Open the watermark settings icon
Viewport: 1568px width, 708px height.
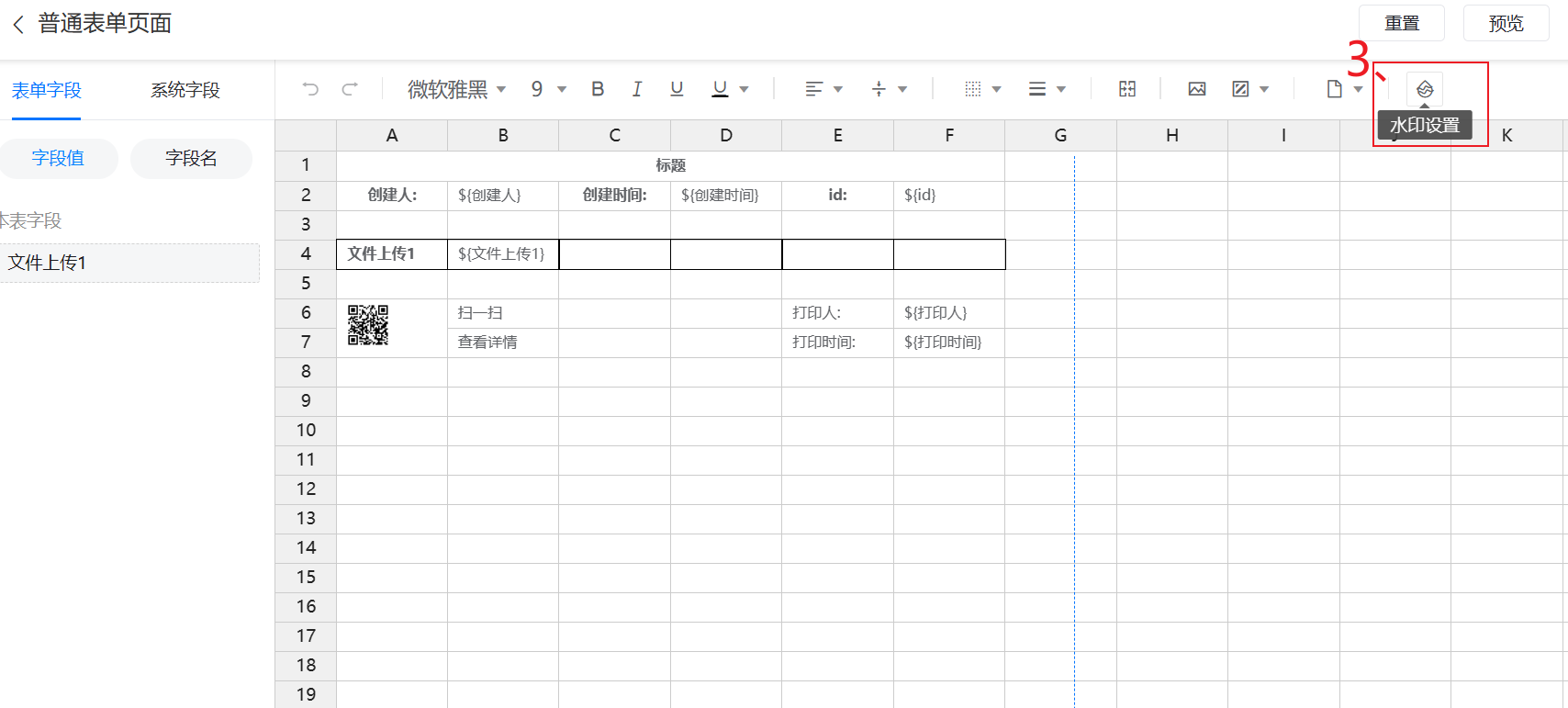1425,89
